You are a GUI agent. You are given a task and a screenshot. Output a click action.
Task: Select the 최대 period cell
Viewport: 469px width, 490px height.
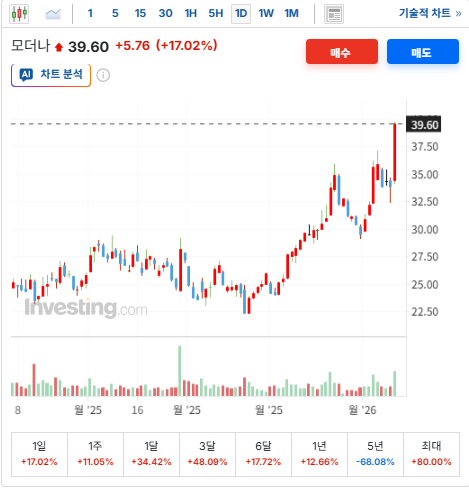tap(431, 454)
